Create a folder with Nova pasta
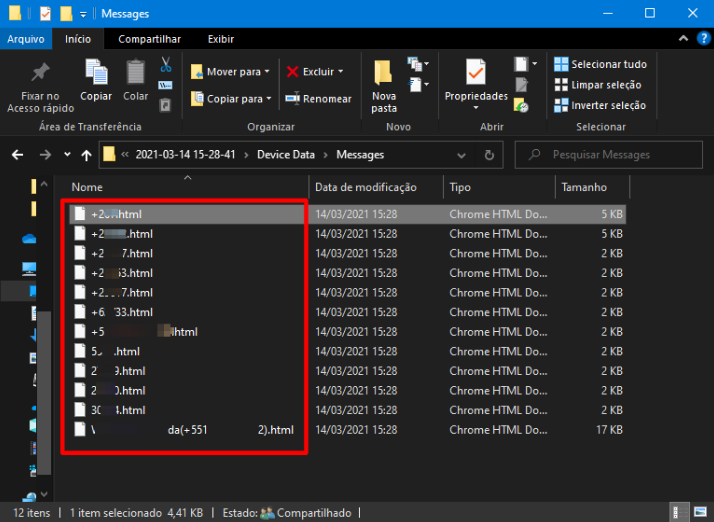The width and height of the screenshot is (714, 522). (x=384, y=85)
